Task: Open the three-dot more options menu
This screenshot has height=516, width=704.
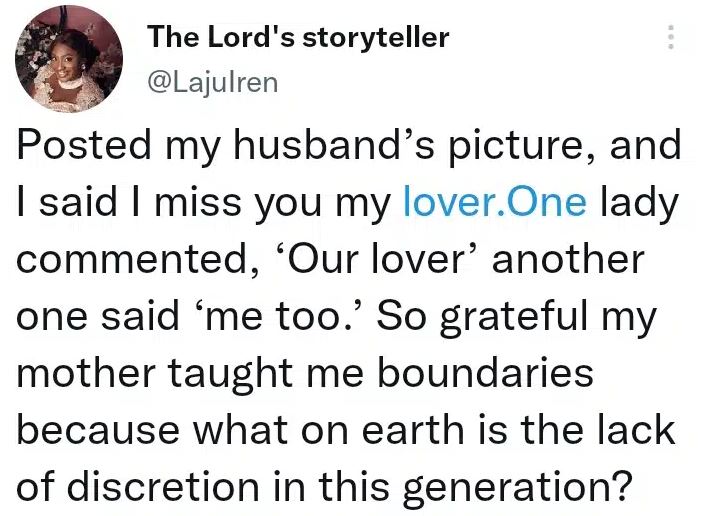Action: (670, 38)
